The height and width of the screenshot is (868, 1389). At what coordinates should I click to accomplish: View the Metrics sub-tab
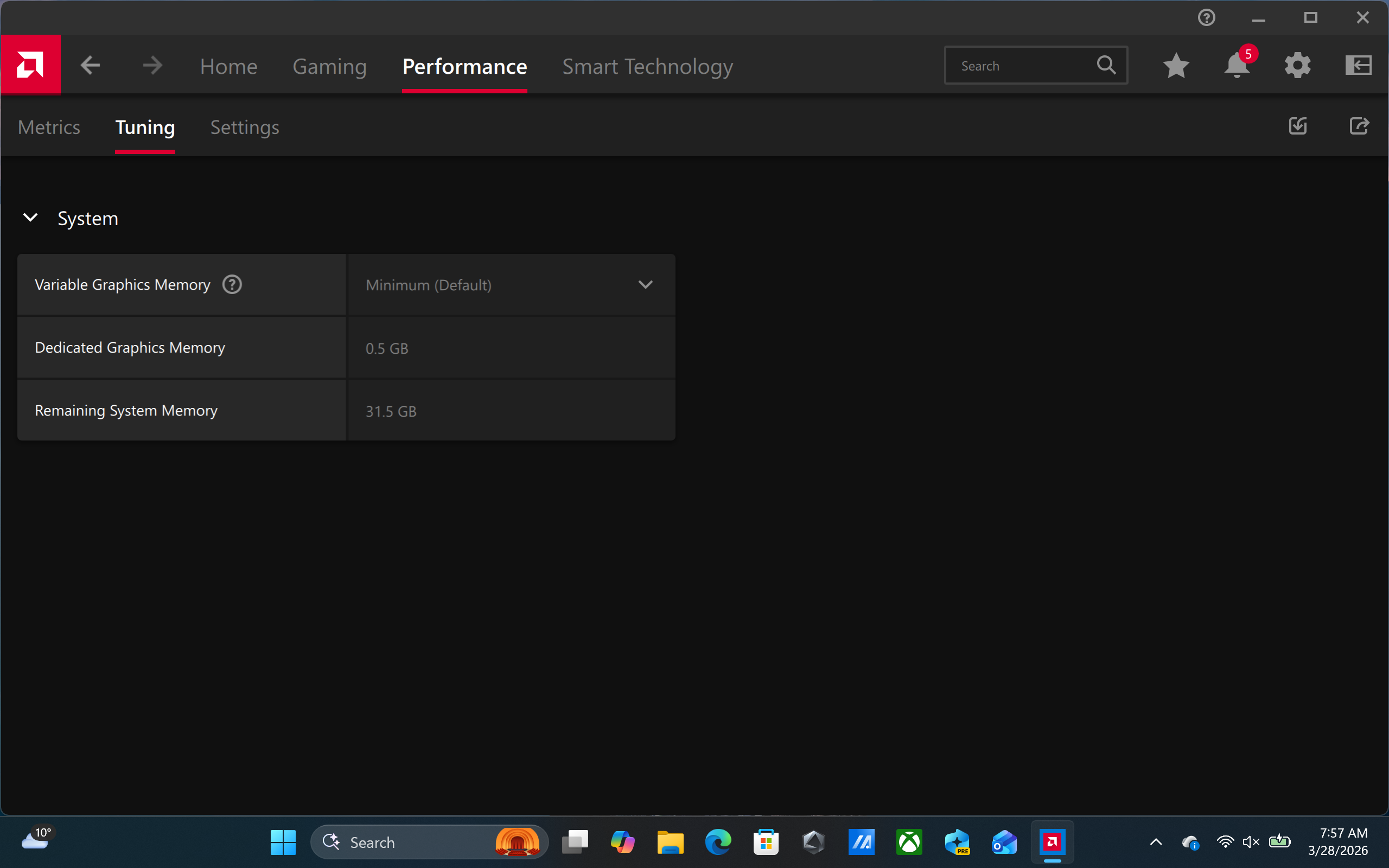[x=49, y=127]
